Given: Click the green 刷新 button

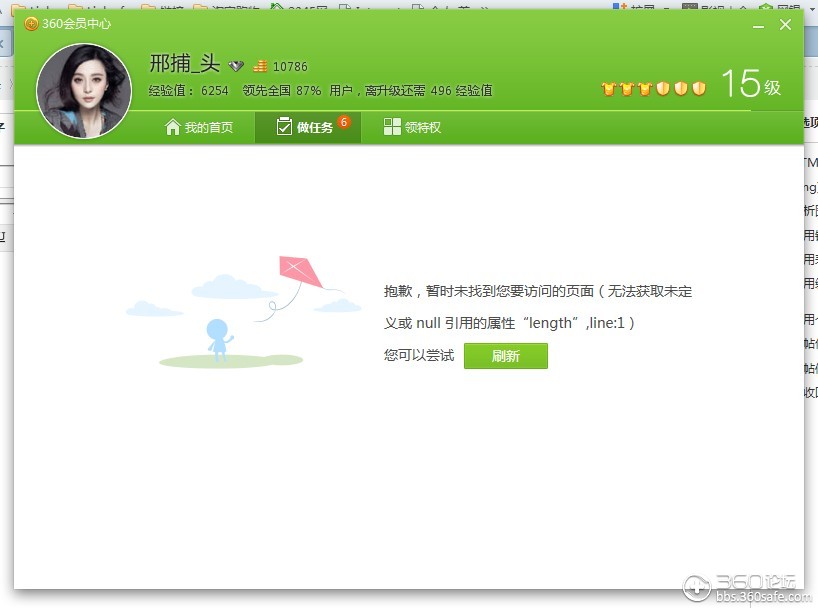Looking at the screenshot, I should [506, 356].
